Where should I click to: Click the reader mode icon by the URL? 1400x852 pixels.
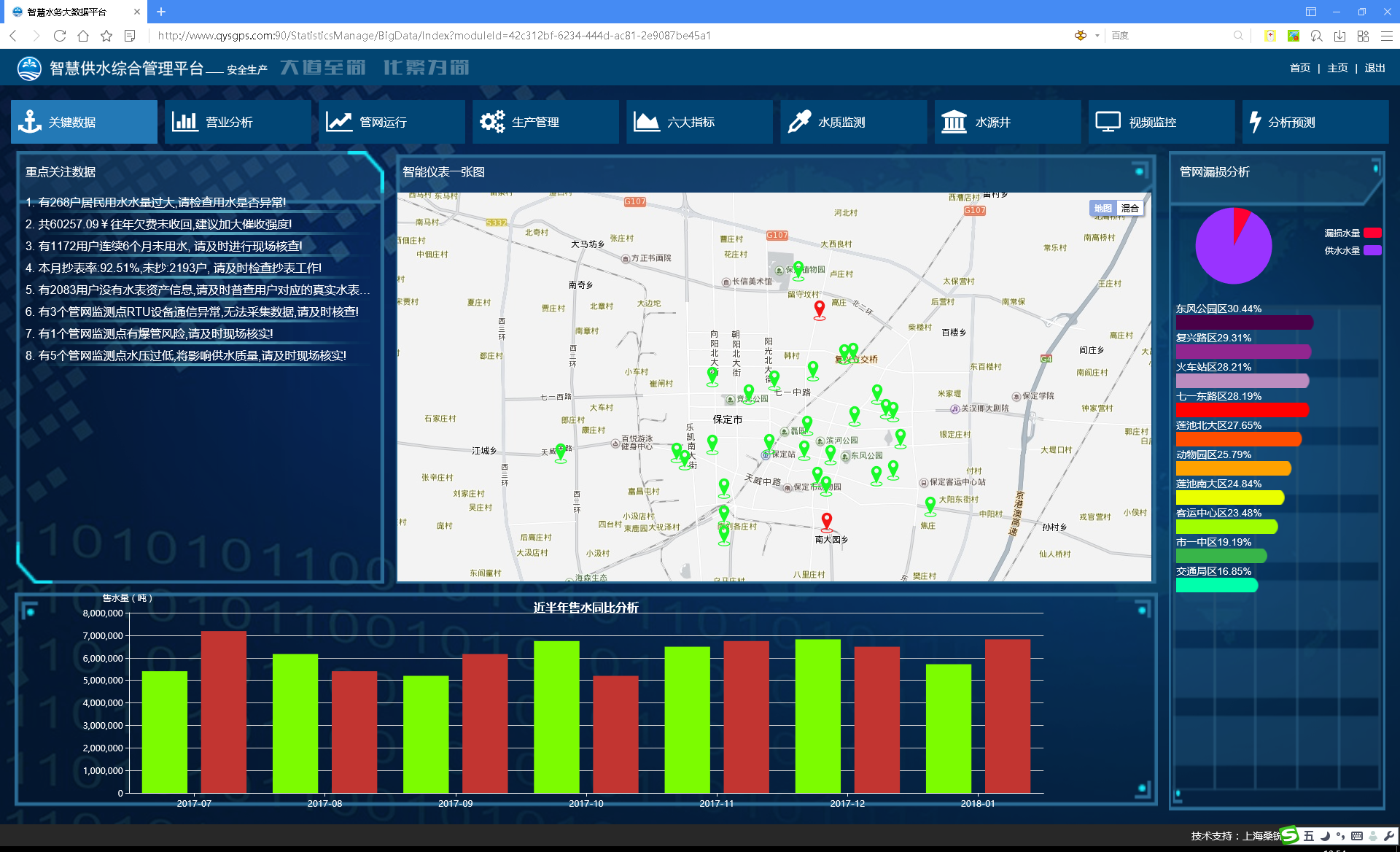coord(130,36)
